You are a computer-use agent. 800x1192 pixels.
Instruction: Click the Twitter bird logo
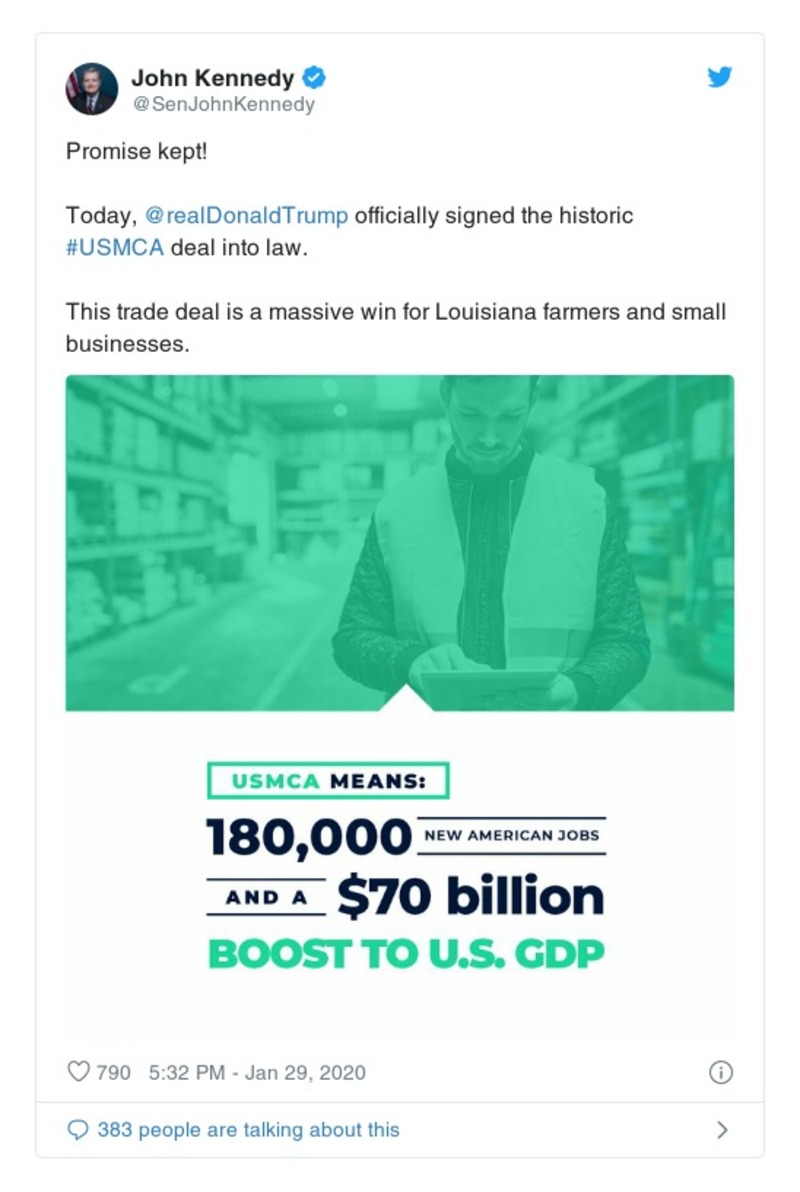pos(719,75)
